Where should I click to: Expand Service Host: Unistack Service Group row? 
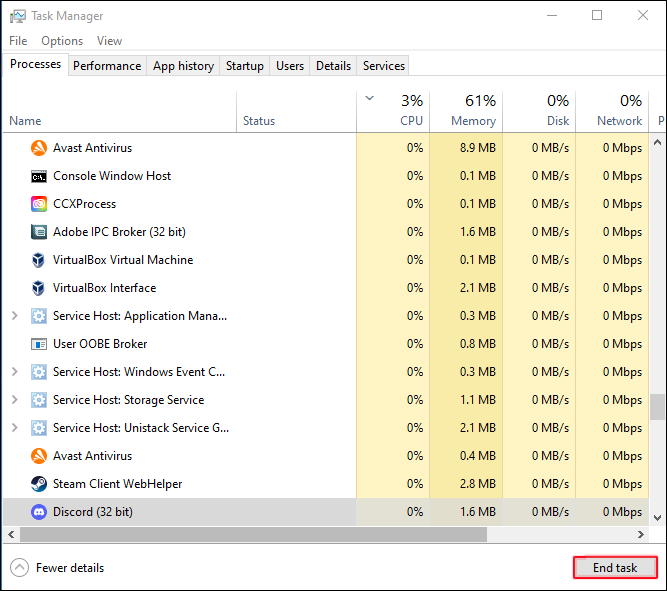[x=14, y=428]
